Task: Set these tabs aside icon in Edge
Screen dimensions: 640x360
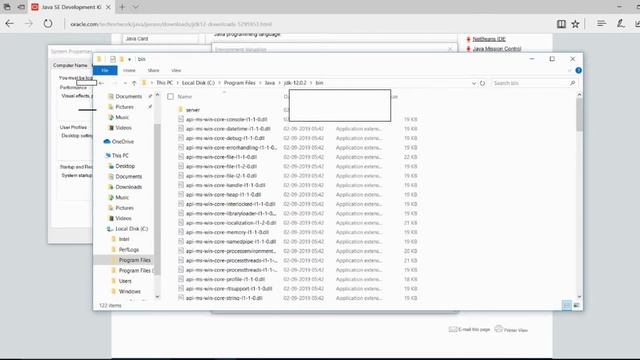Action: click(21, 7)
